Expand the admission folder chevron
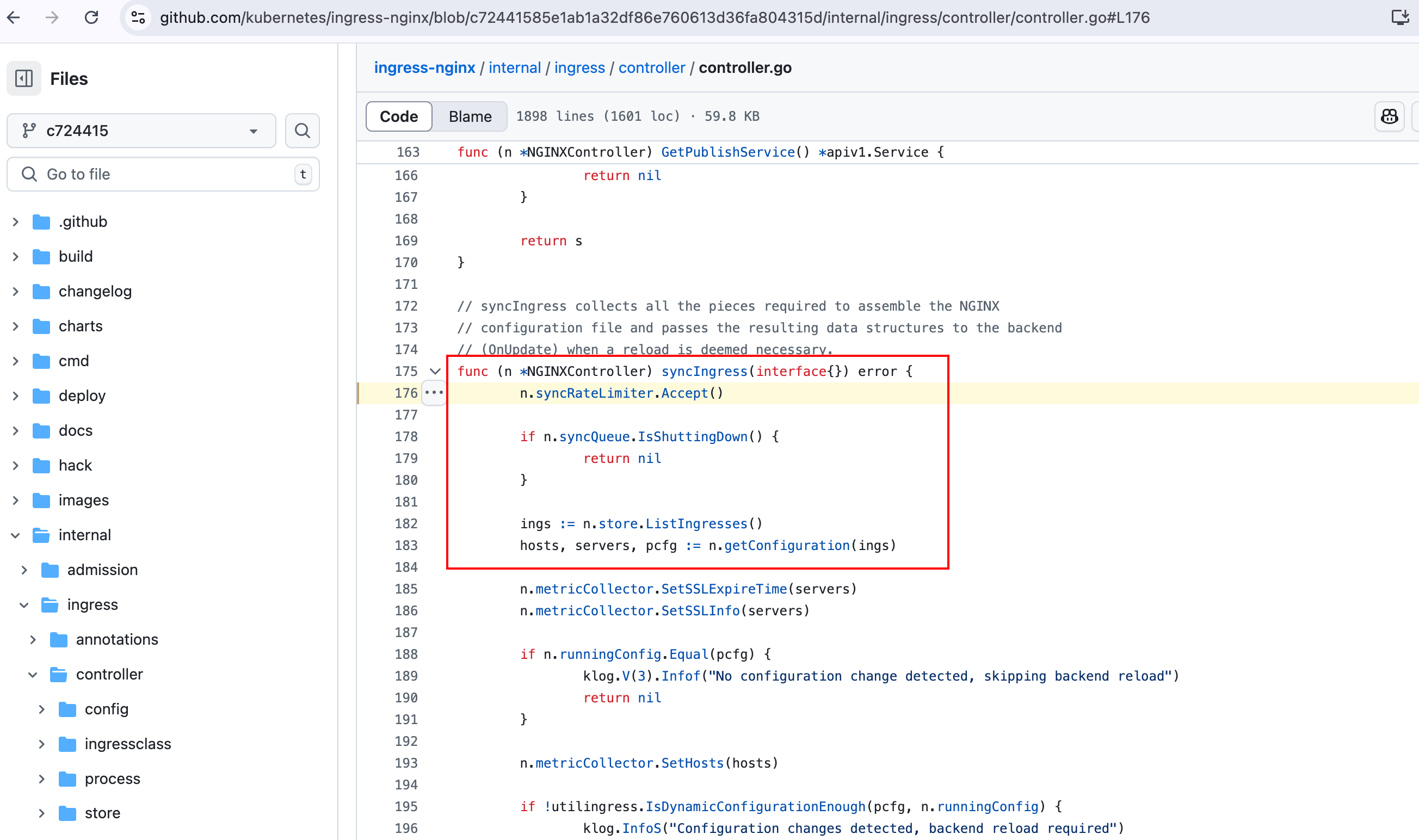Screen dimensions: 1419x840 click(x=24, y=570)
